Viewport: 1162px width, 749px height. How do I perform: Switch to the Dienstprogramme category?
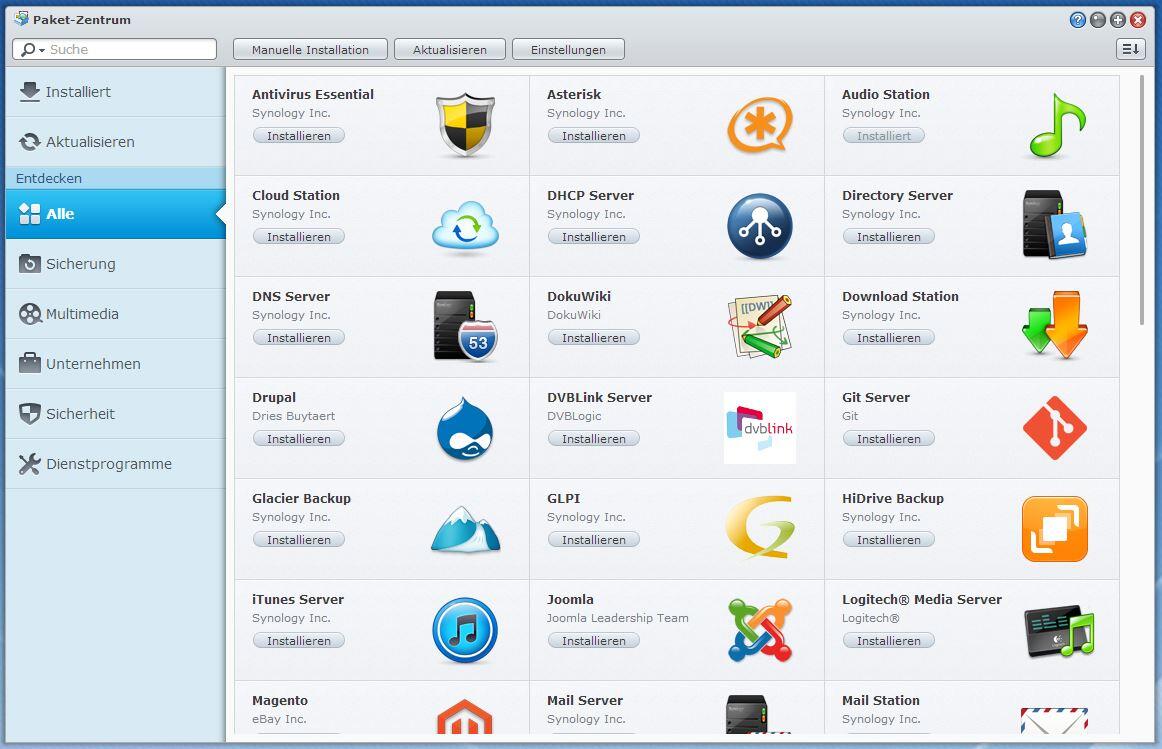point(116,464)
